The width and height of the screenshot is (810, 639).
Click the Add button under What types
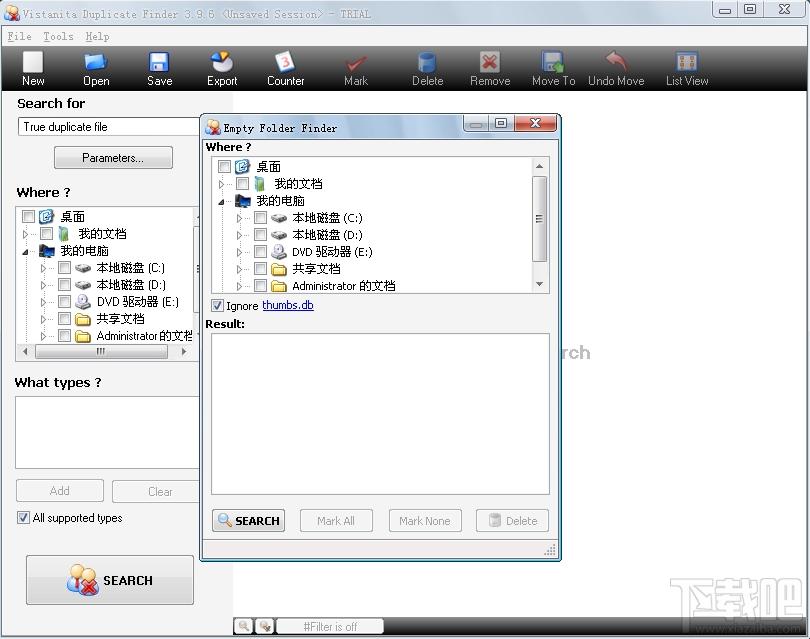(x=59, y=491)
